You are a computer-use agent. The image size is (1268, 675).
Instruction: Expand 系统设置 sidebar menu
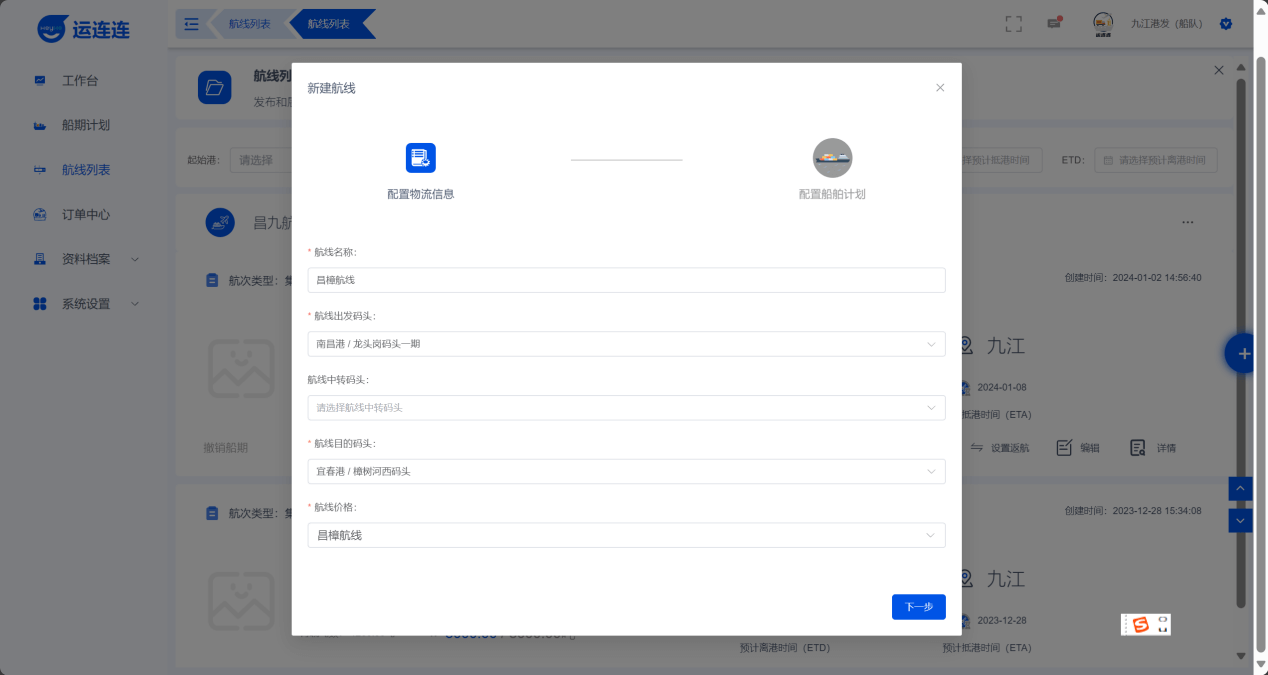86,304
